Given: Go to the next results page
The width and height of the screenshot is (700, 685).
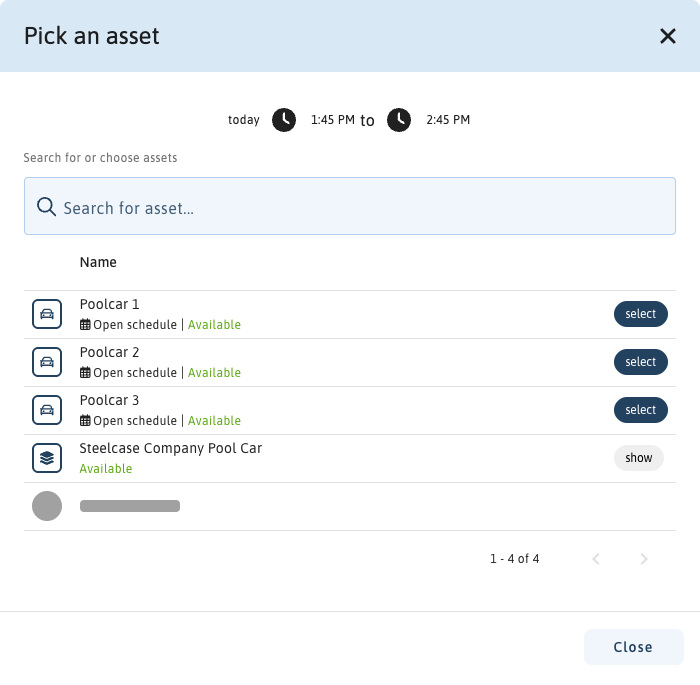Looking at the screenshot, I should pos(644,559).
